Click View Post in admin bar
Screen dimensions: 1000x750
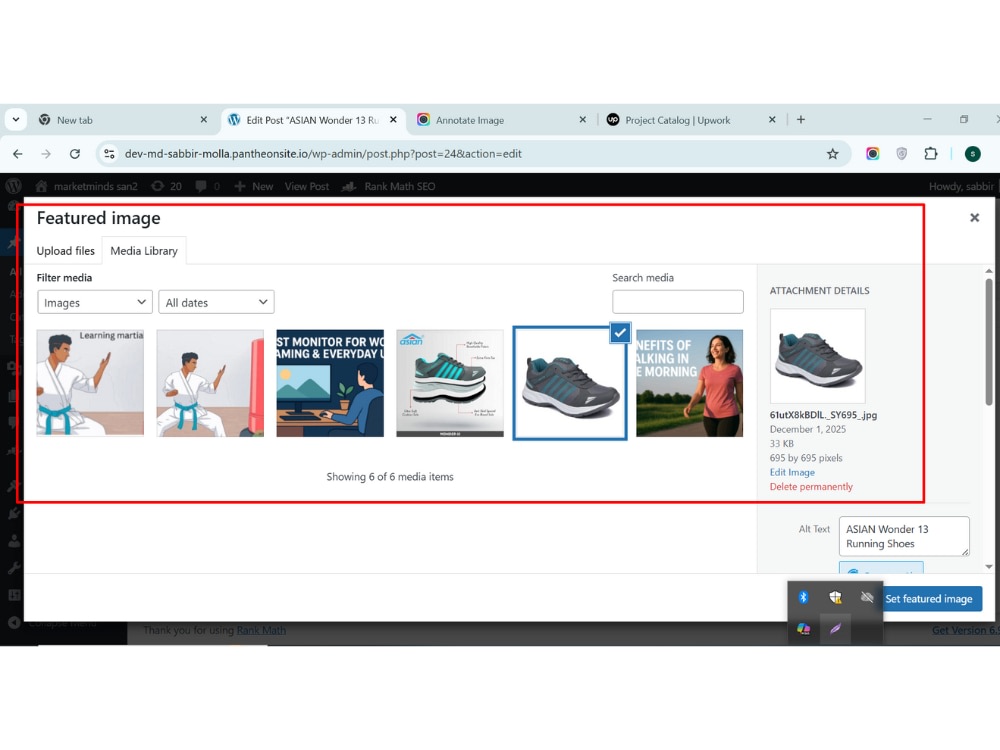click(x=307, y=186)
